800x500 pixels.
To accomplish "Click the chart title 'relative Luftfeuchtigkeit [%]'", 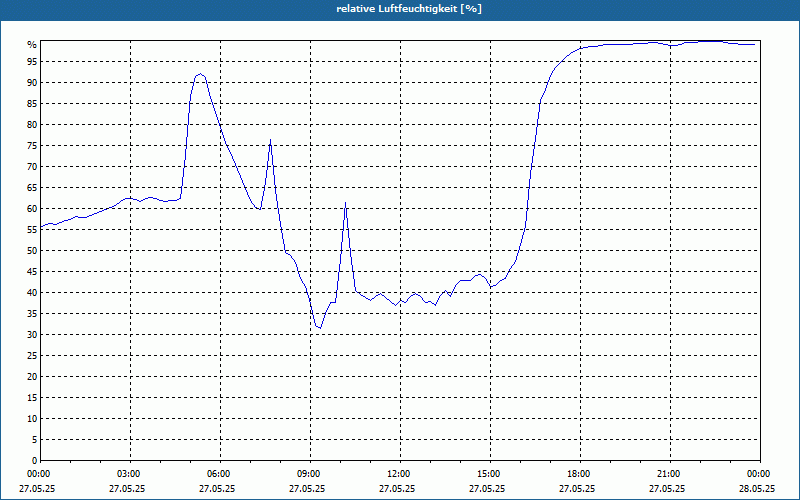I will tap(409, 9).
